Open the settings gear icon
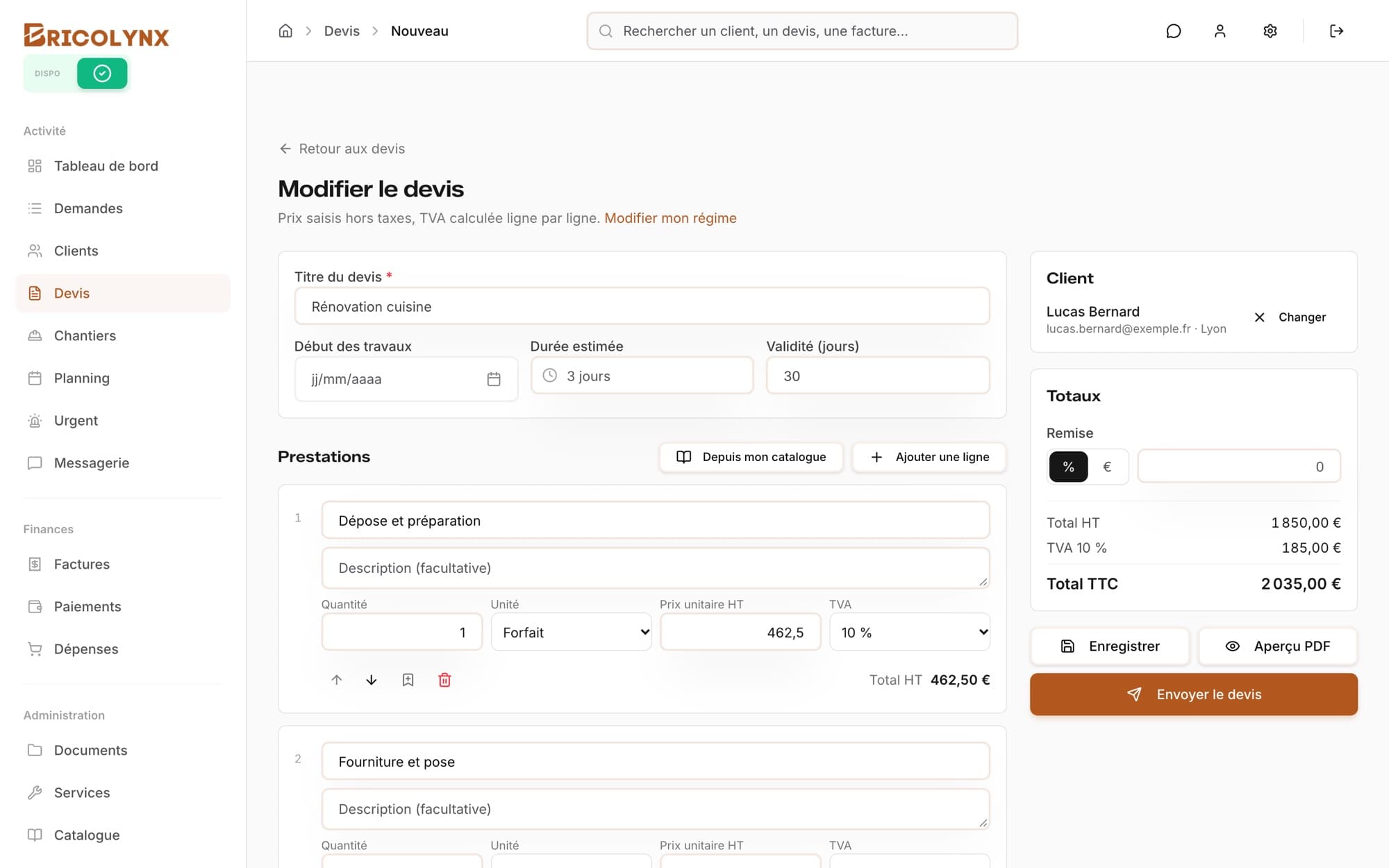1389x868 pixels. [x=1270, y=31]
